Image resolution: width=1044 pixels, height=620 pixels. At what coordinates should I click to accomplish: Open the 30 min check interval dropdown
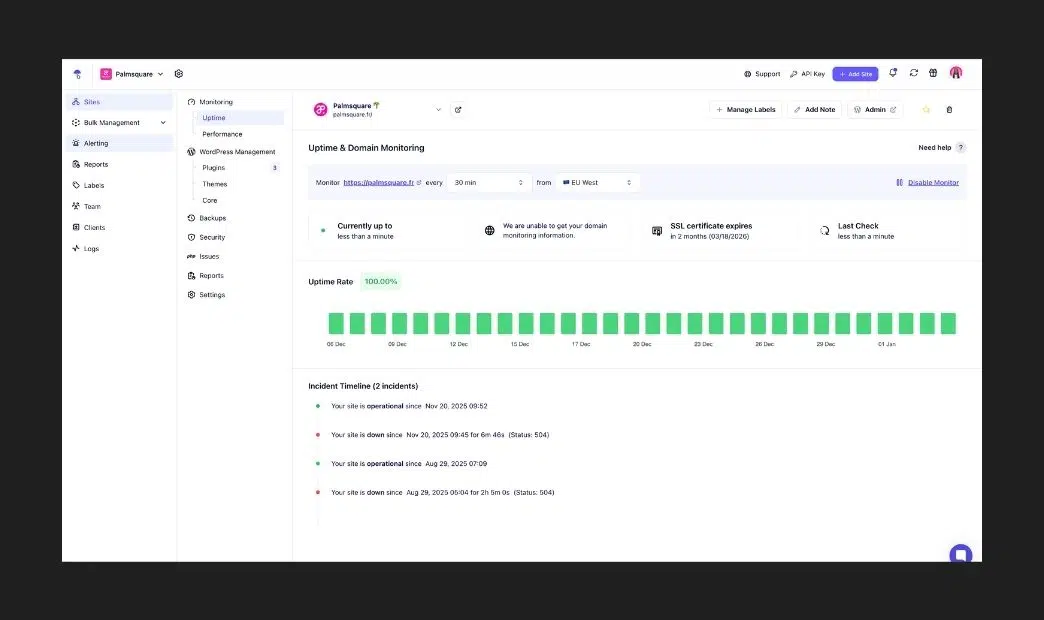point(488,183)
